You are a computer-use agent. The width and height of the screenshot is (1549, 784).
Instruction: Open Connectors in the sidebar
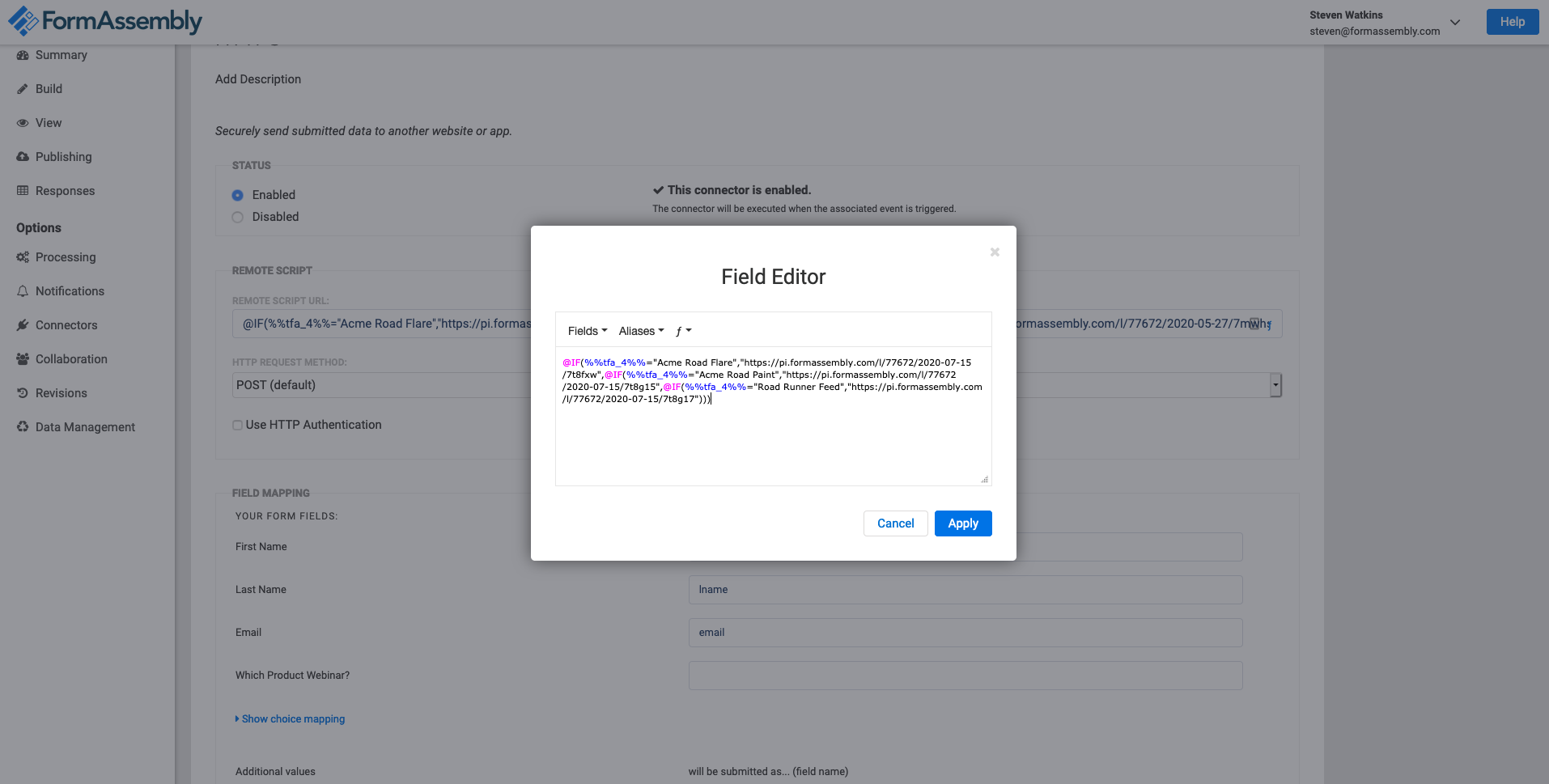coord(66,325)
